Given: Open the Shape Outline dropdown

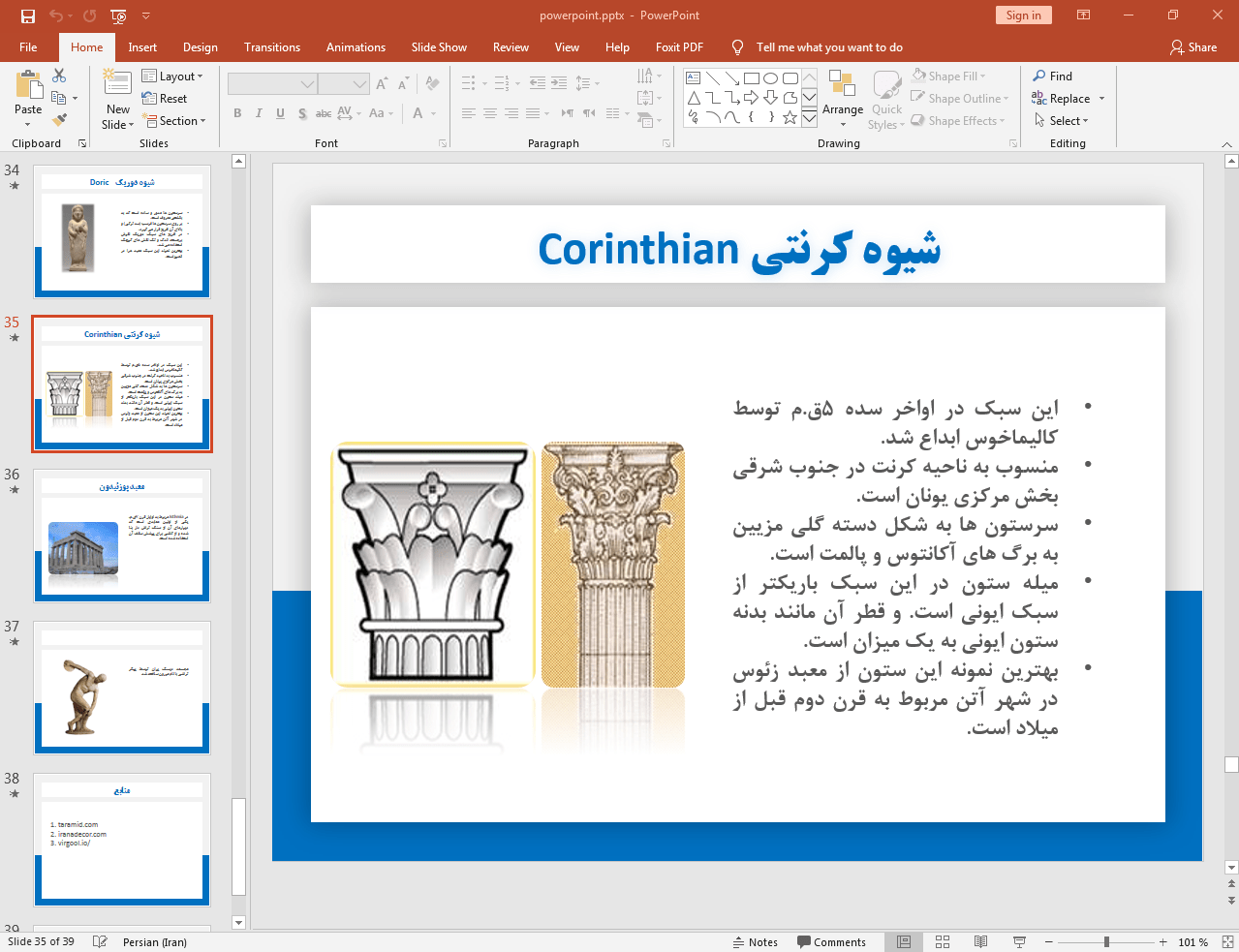Looking at the screenshot, I should click(x=960, y=98).
